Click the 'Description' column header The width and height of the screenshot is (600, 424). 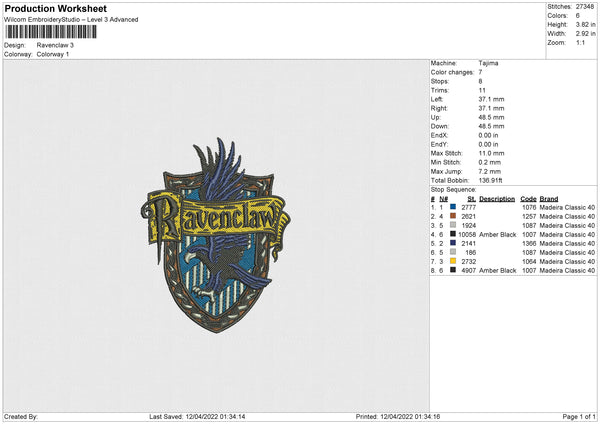coord(497,199)
